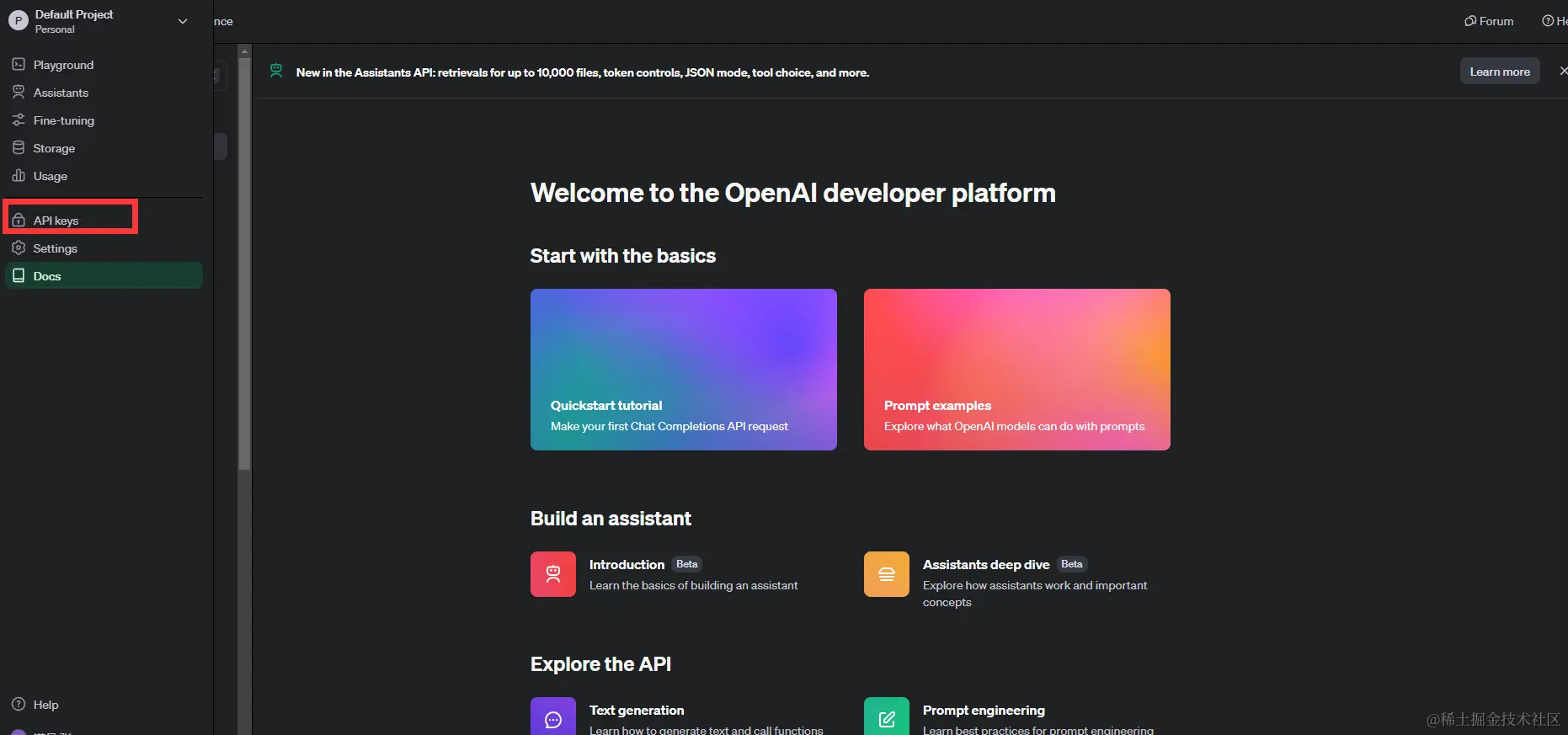Click the green robot icon in announcement banner
Viewport: 1568px width, 735px height.
point(276,71)
